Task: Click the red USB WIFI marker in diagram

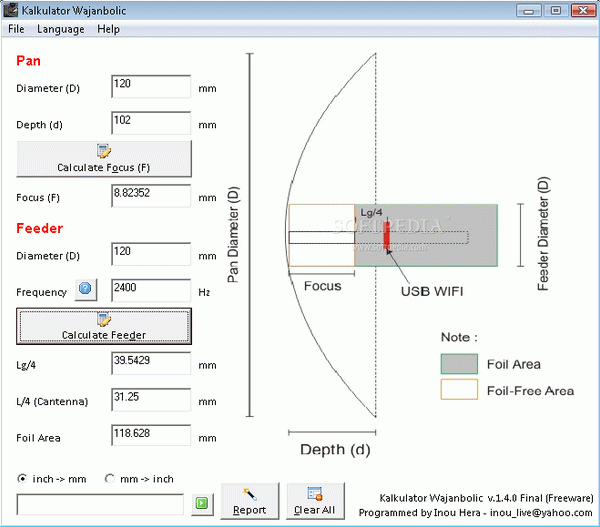Action: pos(385,234)
